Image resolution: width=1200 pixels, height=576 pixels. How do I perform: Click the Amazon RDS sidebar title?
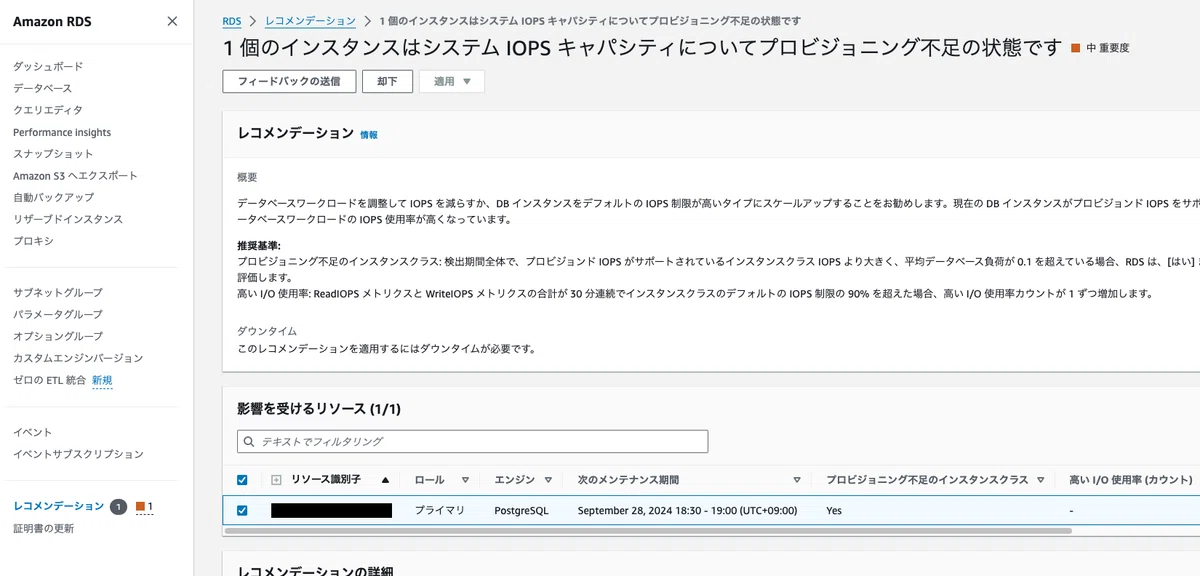[52, 21]
